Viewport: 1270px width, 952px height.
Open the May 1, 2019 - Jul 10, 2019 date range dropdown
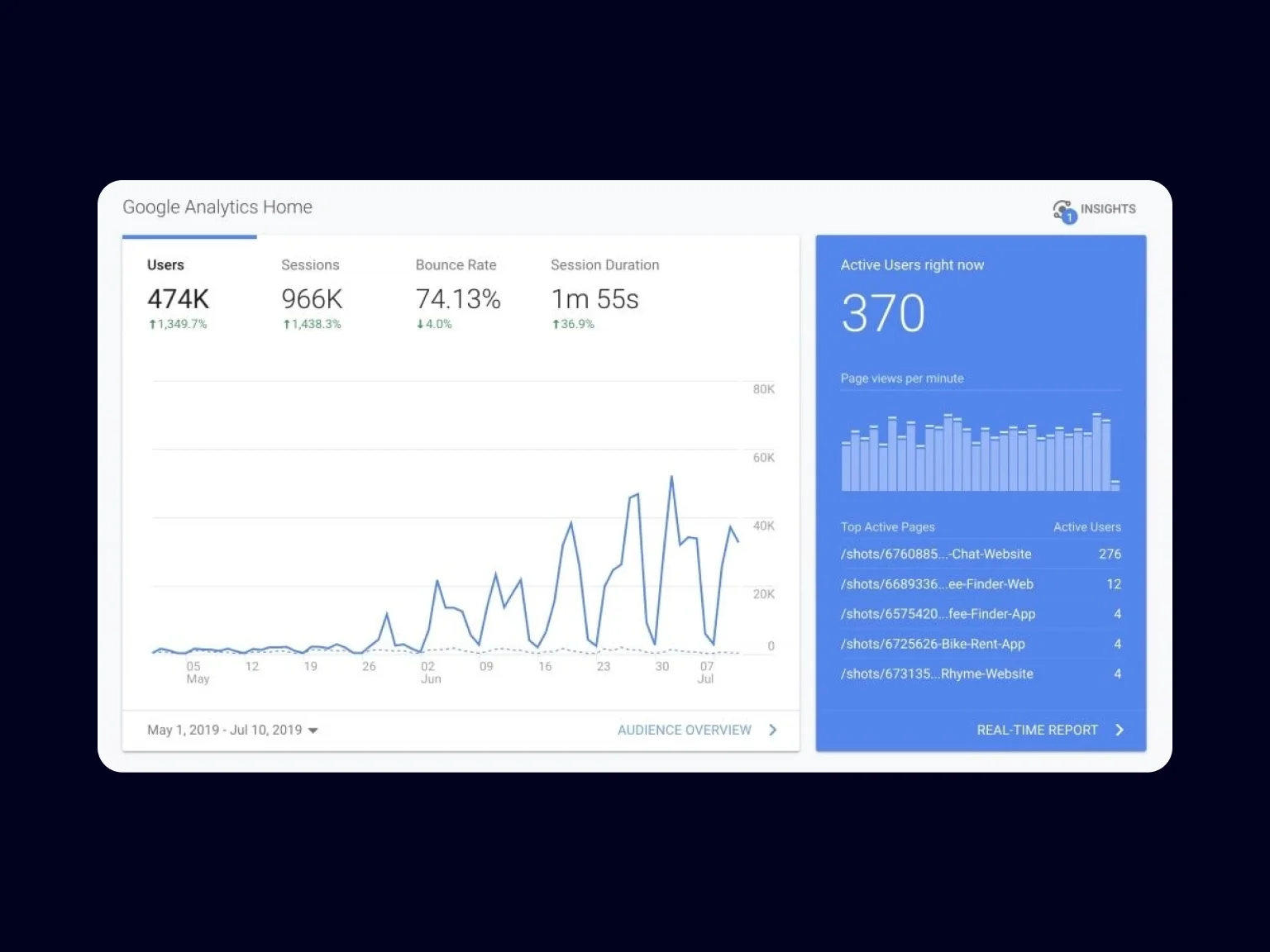232,731
